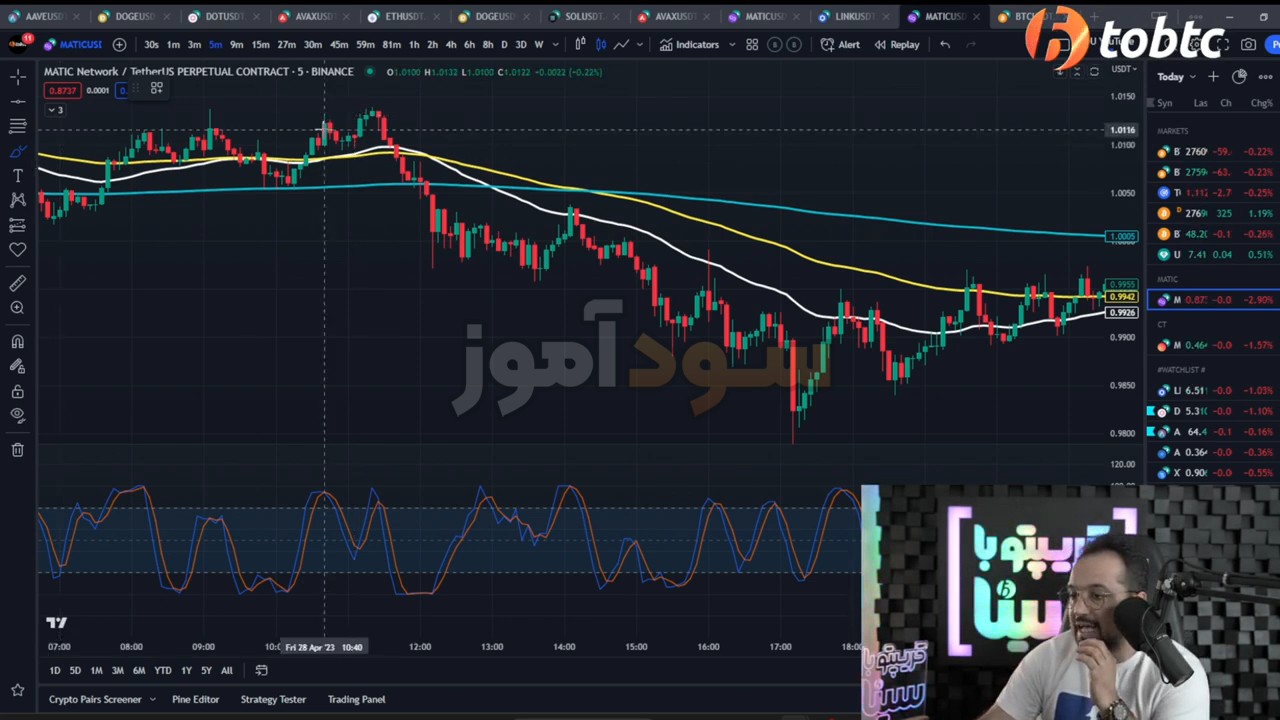
Task: Toggle stay in drawing mode pencil-lock
Action: click(18, 366)
